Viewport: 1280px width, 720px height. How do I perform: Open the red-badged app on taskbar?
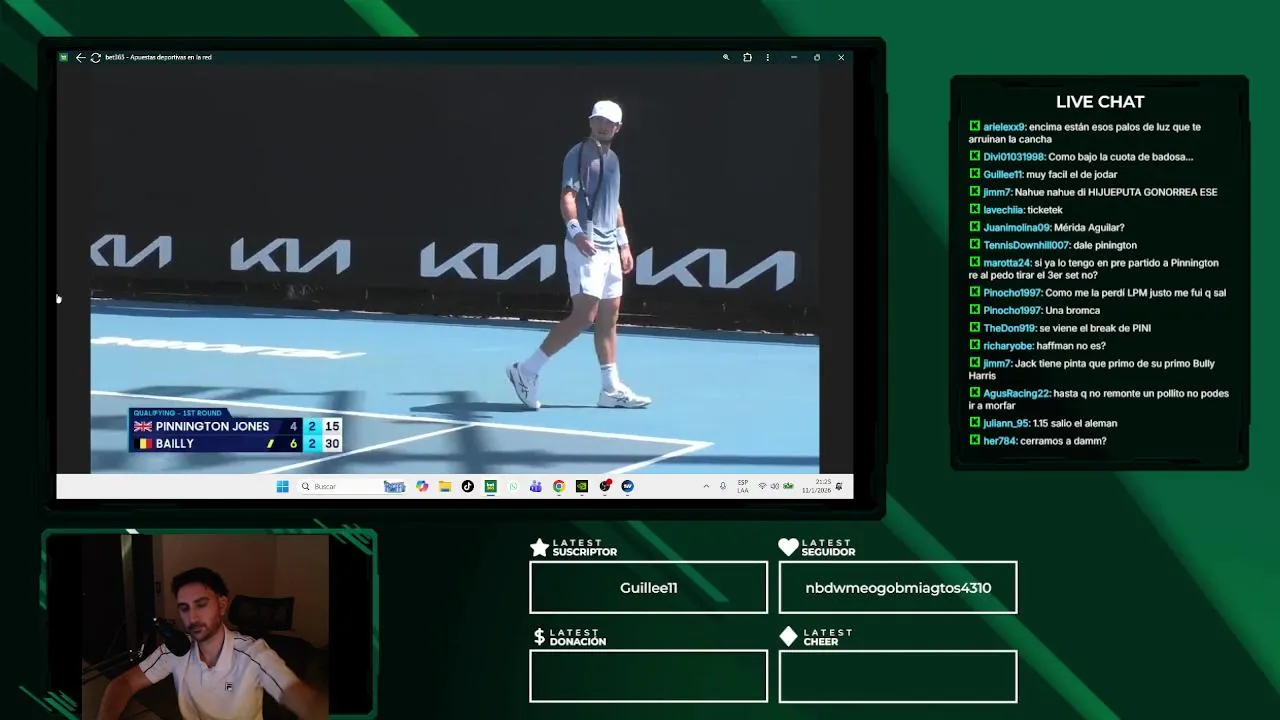coord(605,486)
